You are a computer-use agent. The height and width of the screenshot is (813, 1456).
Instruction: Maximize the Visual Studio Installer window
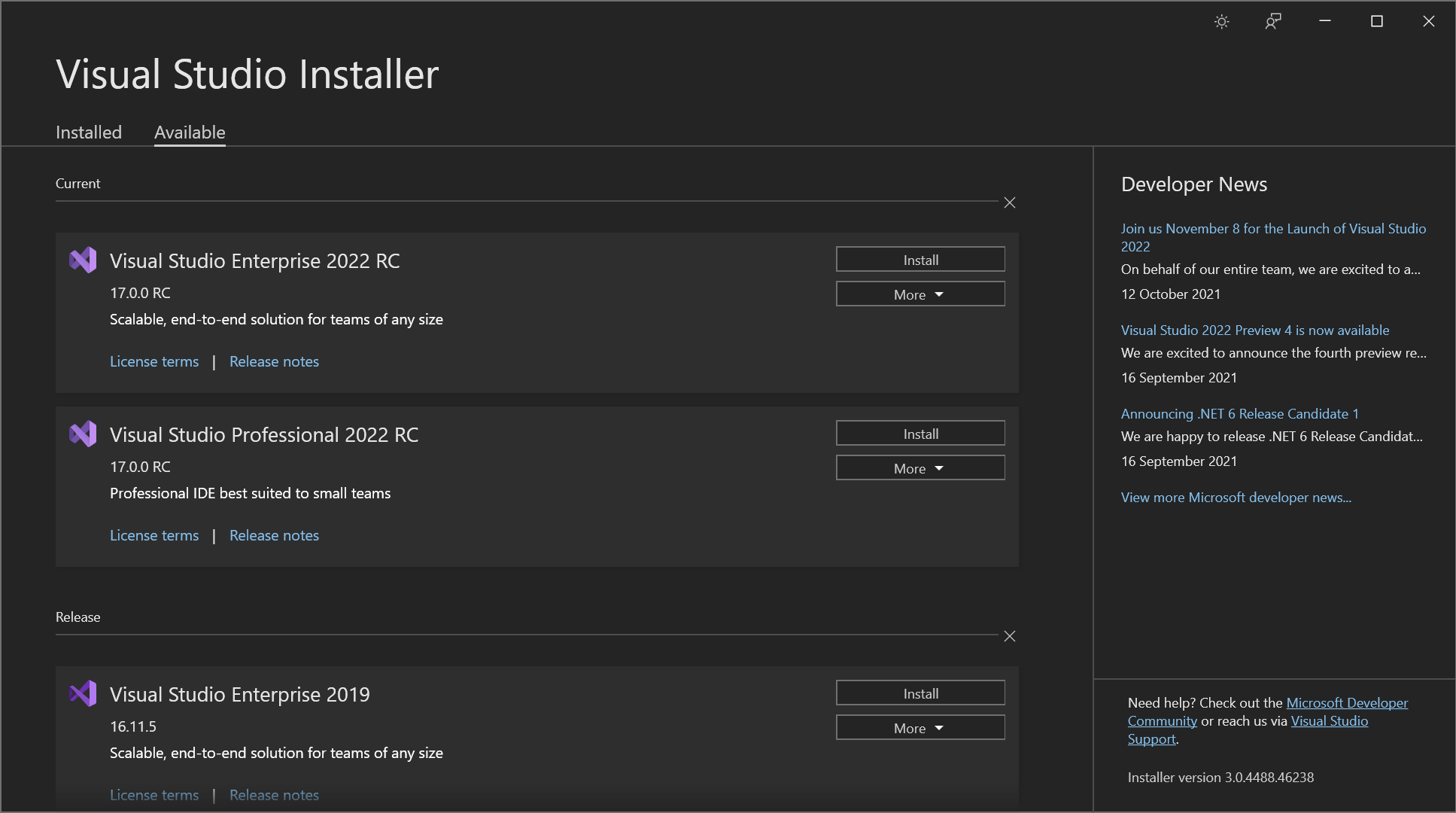coord(1377,22)
